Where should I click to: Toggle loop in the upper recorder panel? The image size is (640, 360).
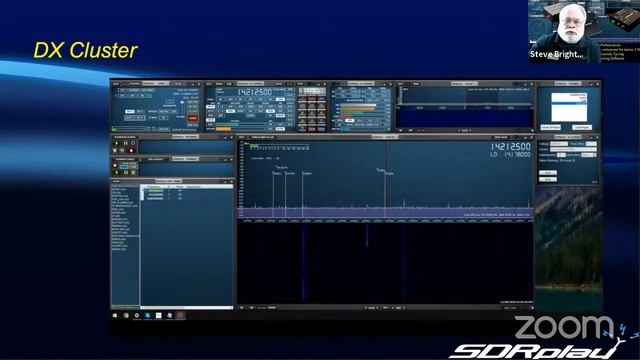[133, 143]
